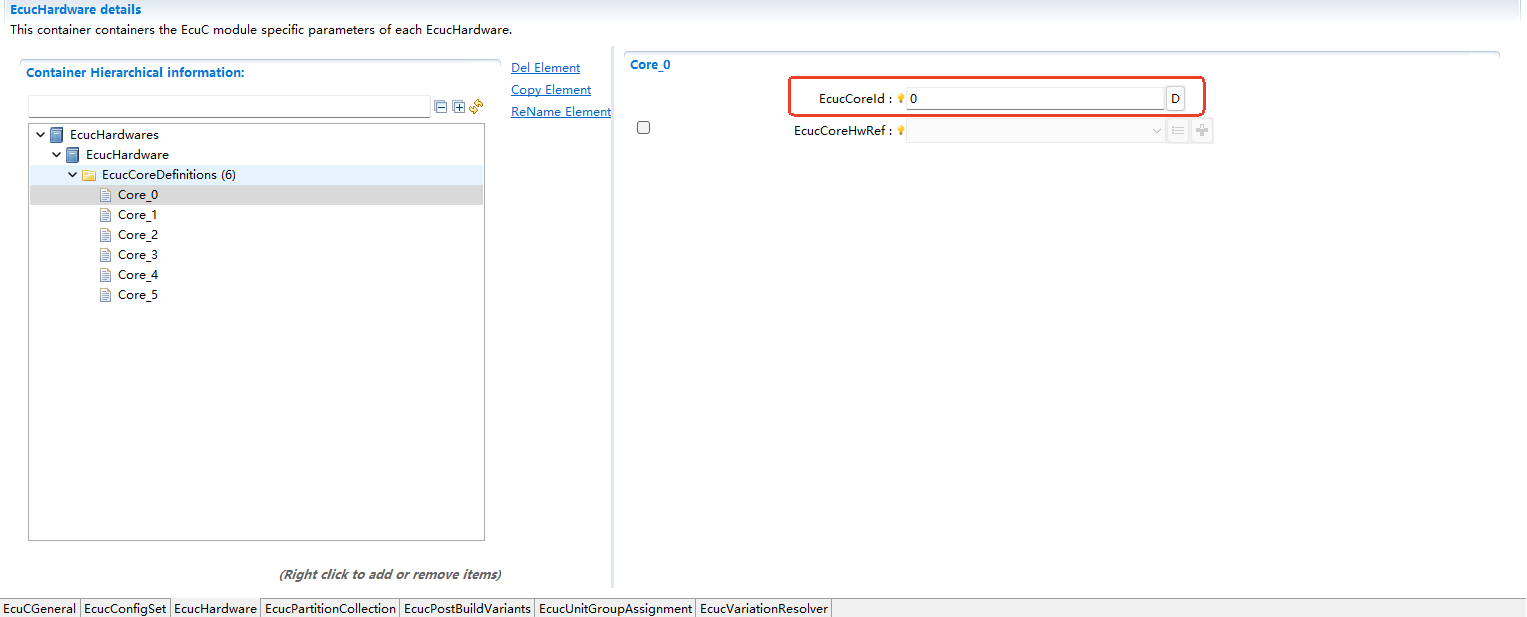The height and width of the screenshot is (617, 1527).
Task: Click the EcucCoreId value field
Action: point(1034,99)
